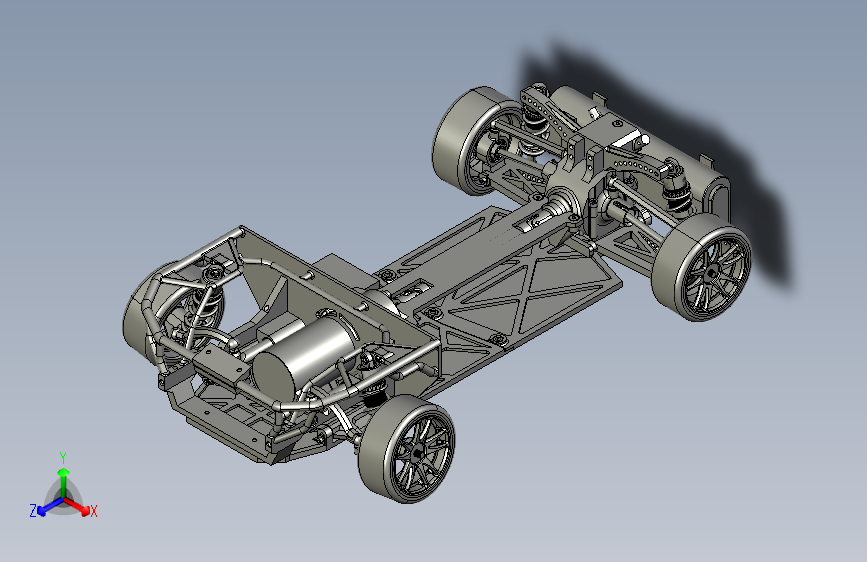Screen dimensions: 867x562
Task: Select the rear wheel with visible spoked rim
Action: tap(701, 267)
